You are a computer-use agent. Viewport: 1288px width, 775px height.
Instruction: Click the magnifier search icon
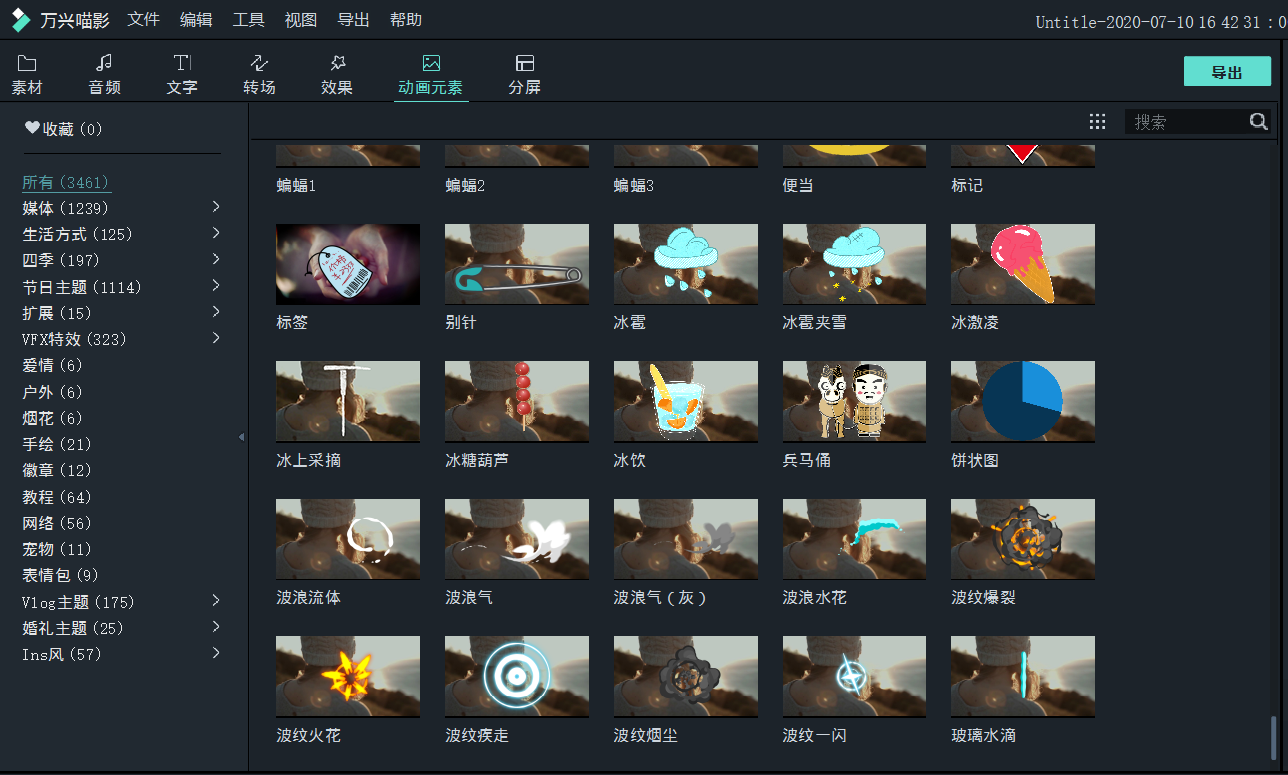coord(1258,122)
